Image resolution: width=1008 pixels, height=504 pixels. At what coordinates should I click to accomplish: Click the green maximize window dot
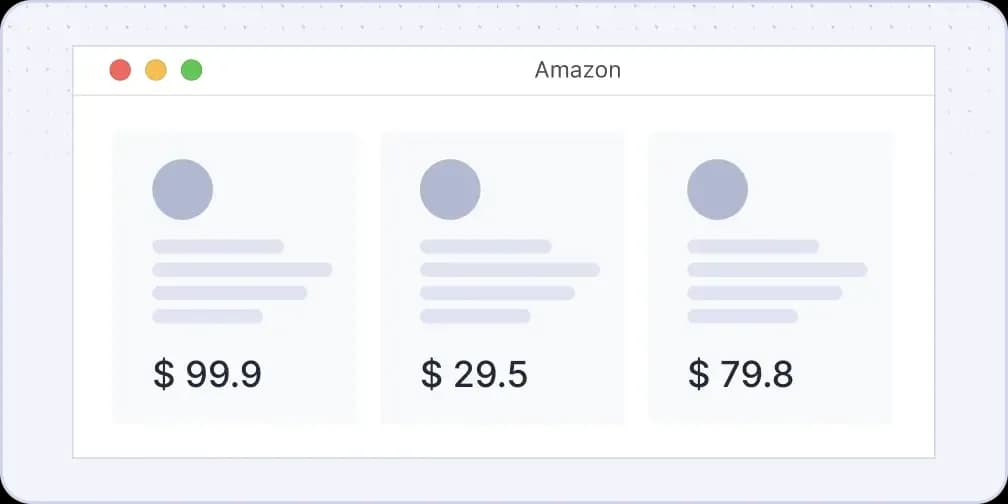click(x=191, y=70)
